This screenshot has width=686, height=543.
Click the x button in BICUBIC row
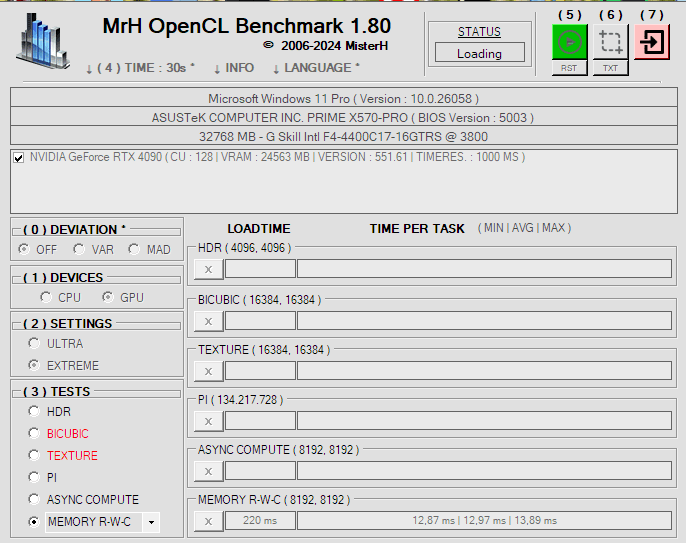pyautogui.click(x=209, y=321)
